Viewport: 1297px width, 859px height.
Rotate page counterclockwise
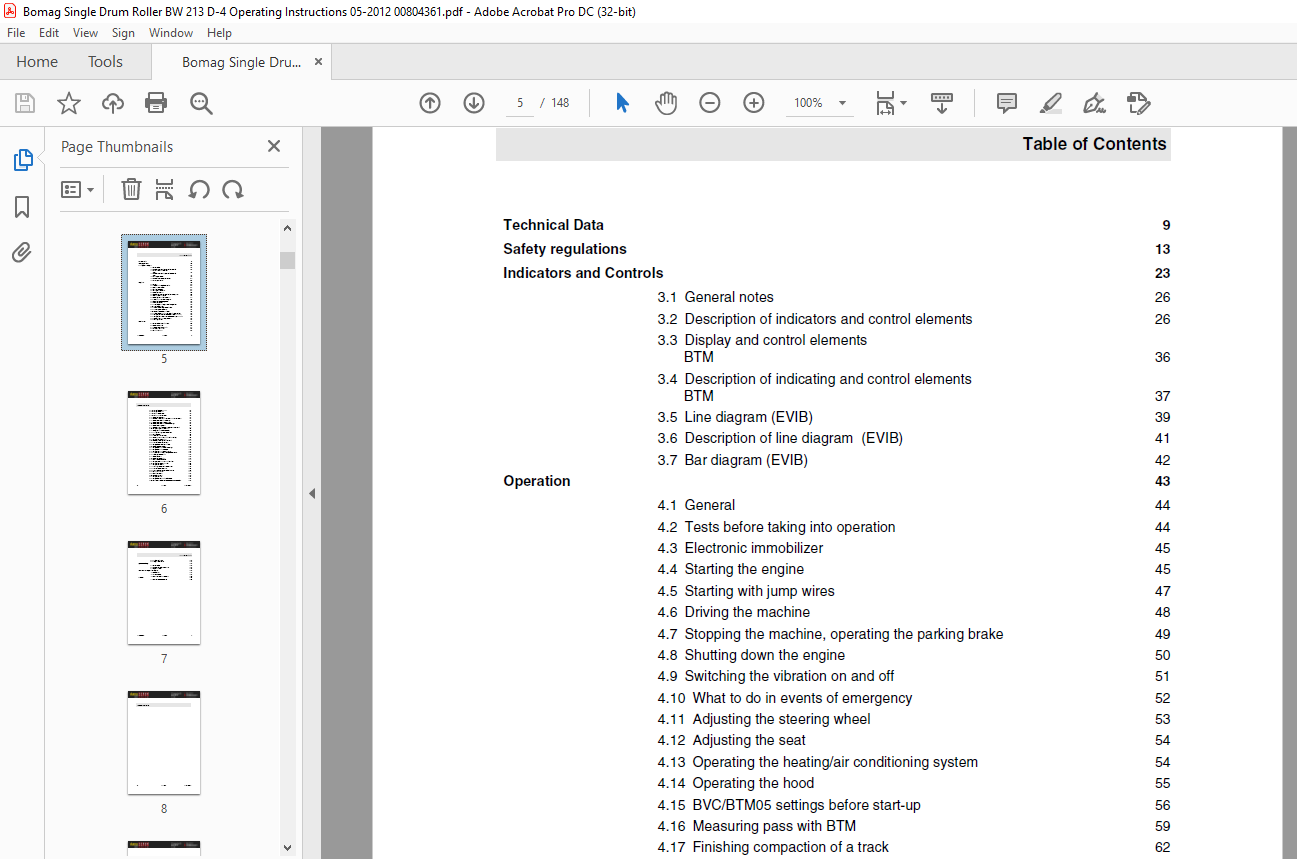click(x=199, y=189)
